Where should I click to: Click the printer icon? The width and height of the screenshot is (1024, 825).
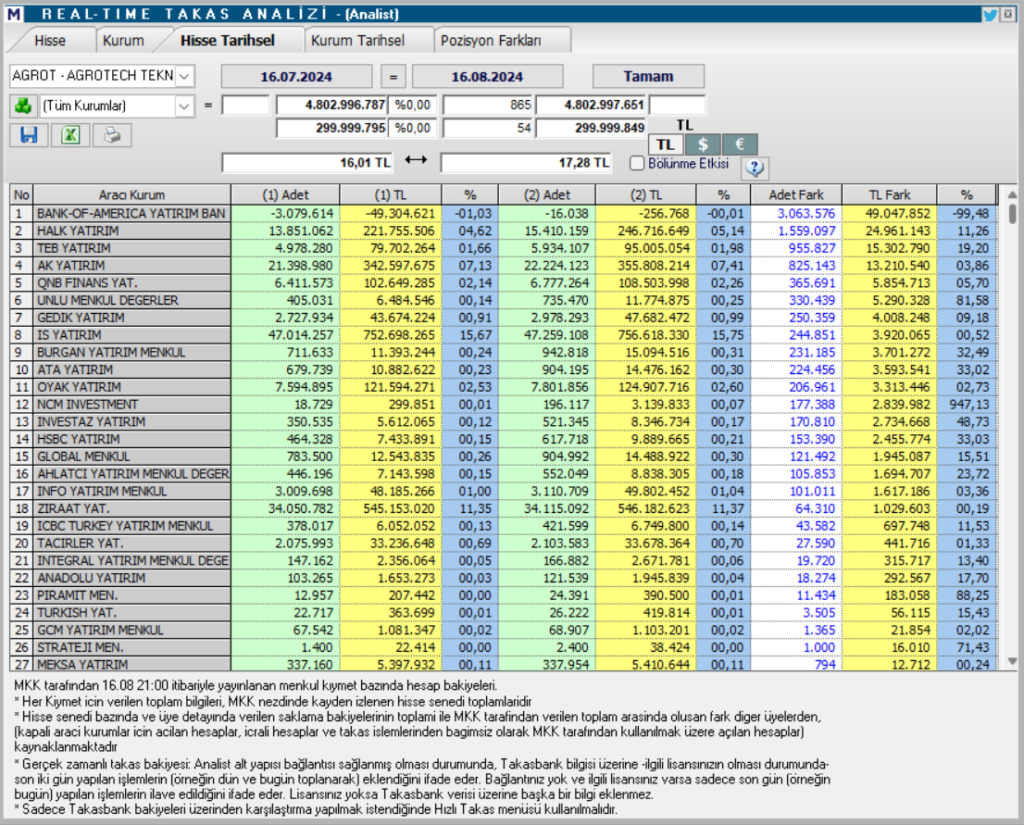(112, 135)
